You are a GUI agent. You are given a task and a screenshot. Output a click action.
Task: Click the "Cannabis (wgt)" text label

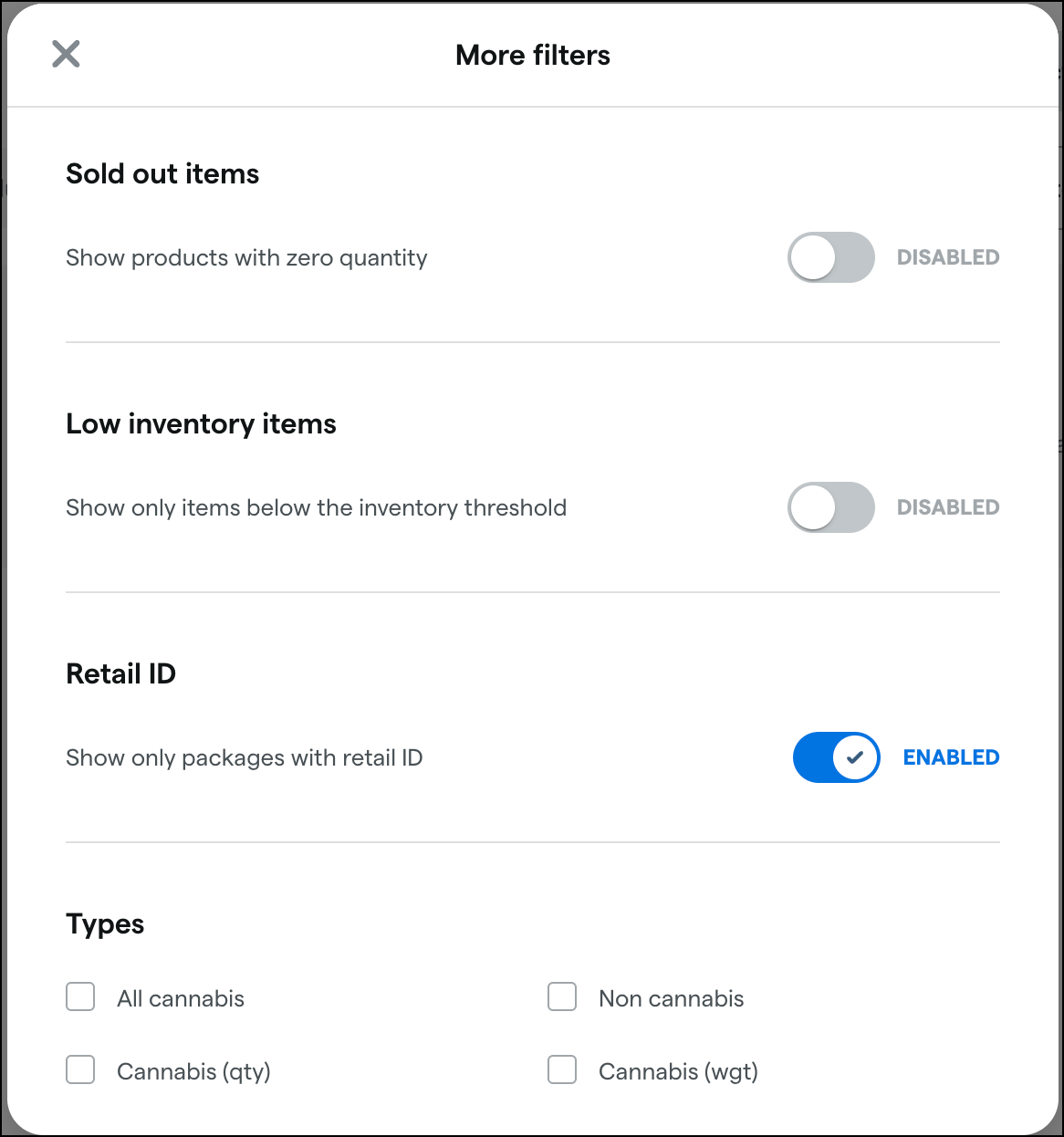coord(678,1071)
